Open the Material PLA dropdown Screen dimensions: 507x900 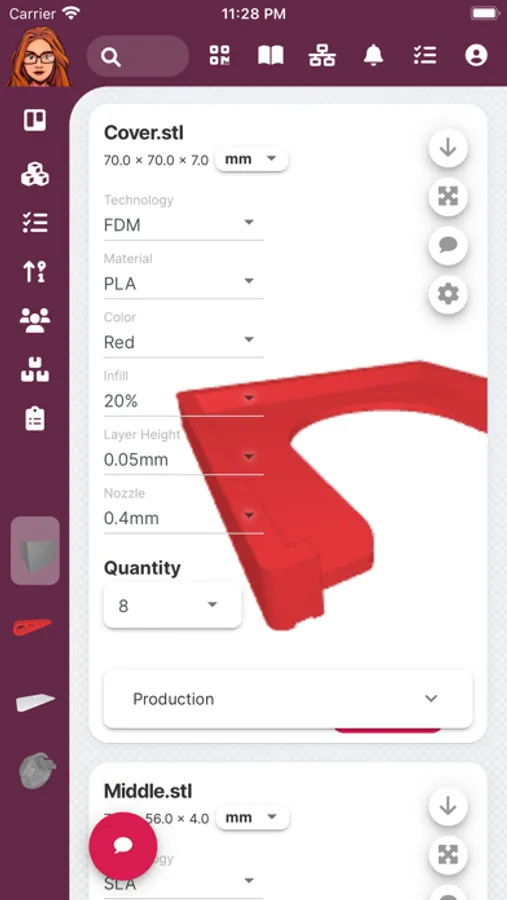pos(183,284)
